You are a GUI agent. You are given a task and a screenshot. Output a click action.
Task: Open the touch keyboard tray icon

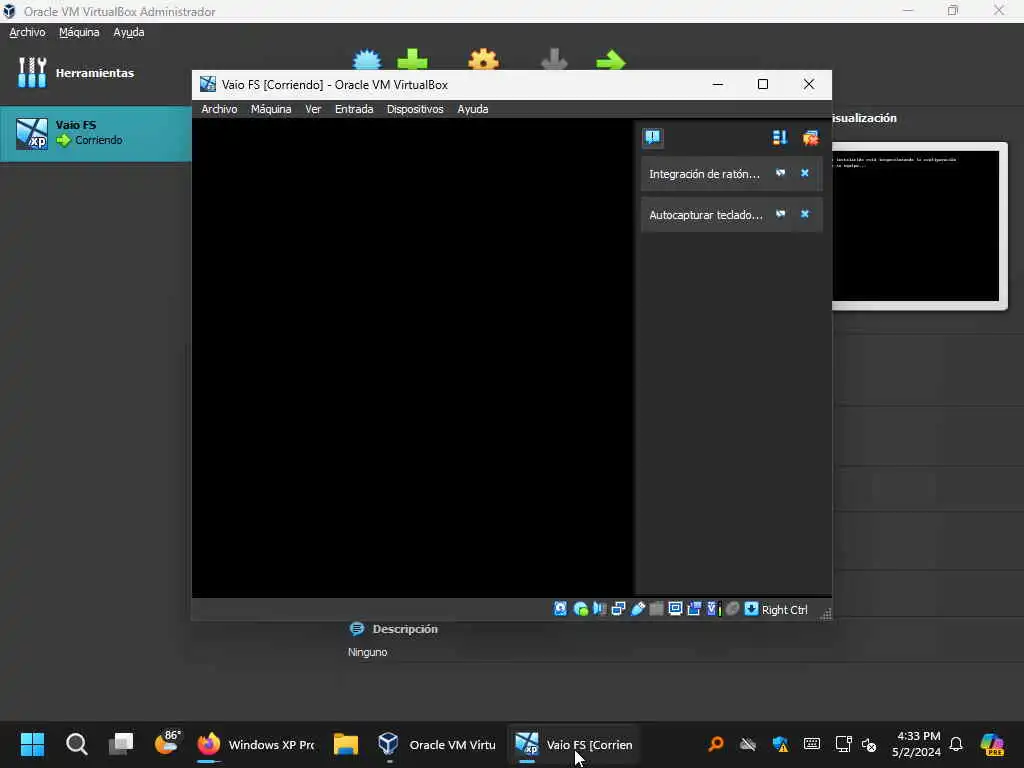coord(812,744)
